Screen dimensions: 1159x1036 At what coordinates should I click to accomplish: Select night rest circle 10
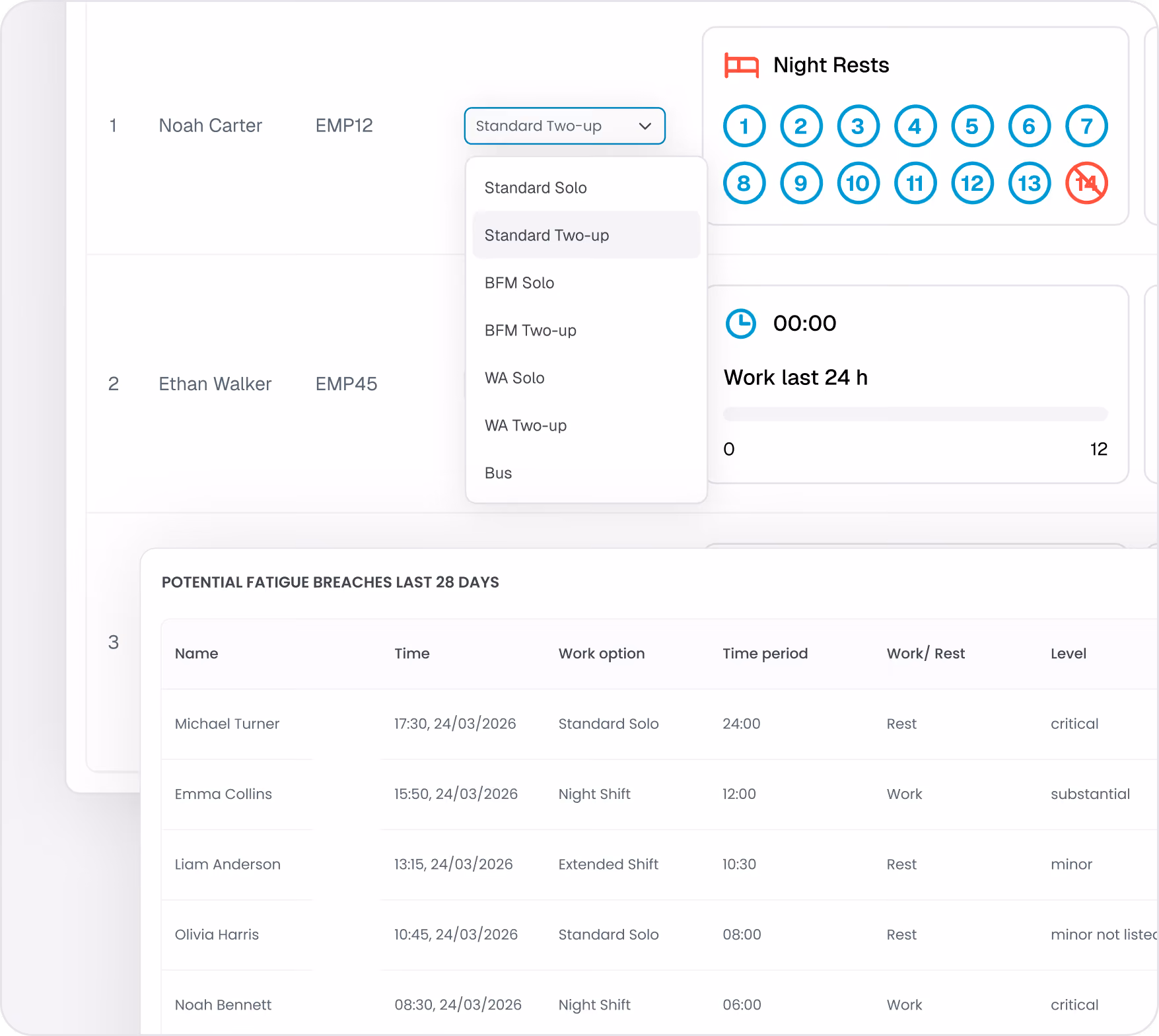pos(858,183)
